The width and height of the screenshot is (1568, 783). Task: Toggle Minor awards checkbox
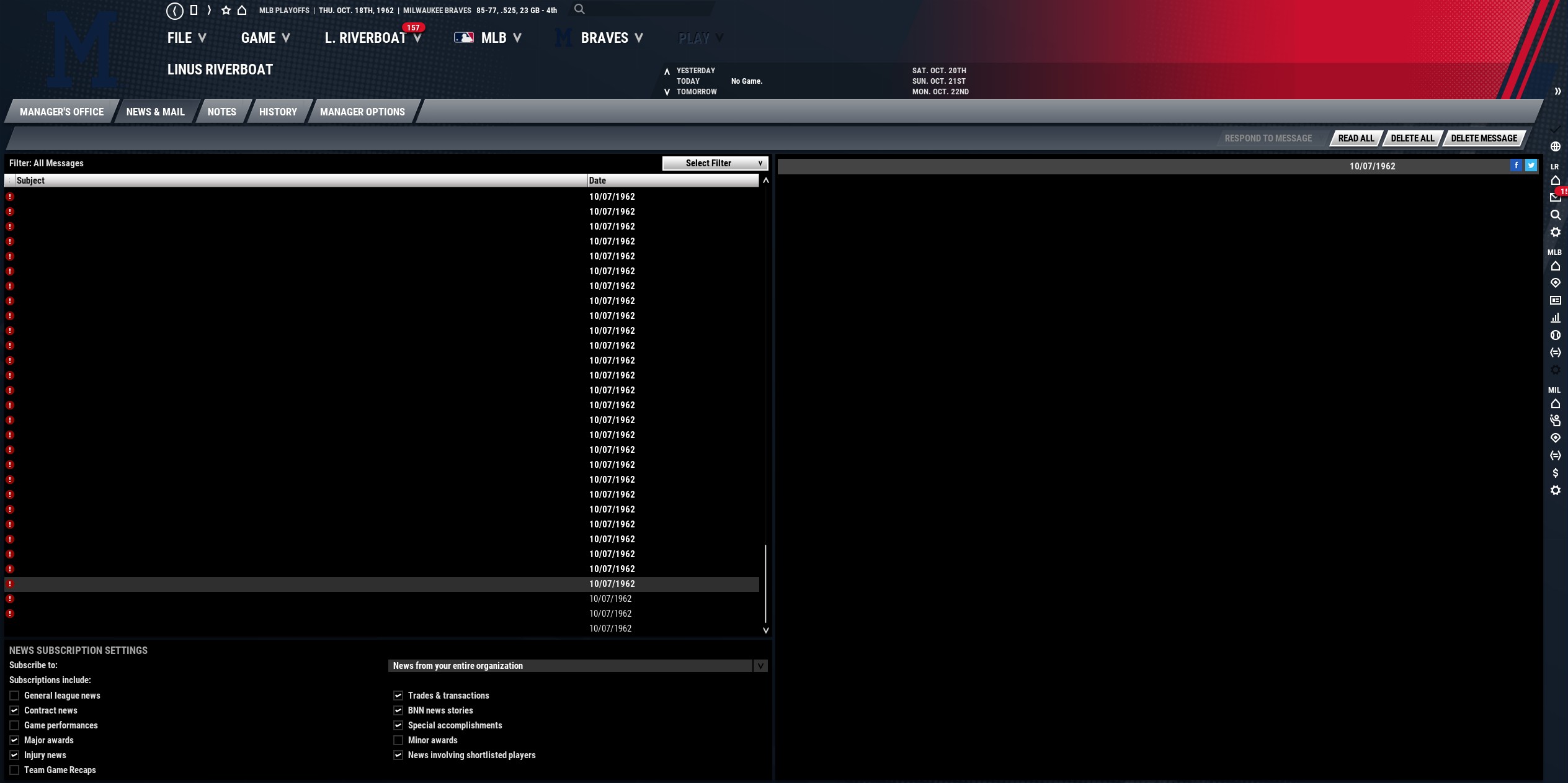[x=398, y=740]
